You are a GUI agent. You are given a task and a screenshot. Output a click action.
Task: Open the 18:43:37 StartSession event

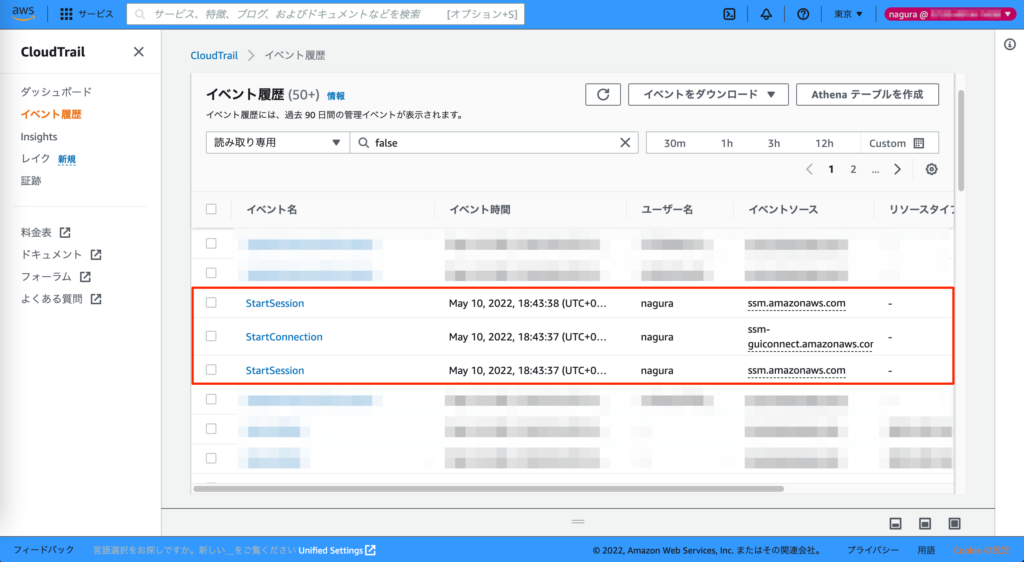[x=275, y=370]
